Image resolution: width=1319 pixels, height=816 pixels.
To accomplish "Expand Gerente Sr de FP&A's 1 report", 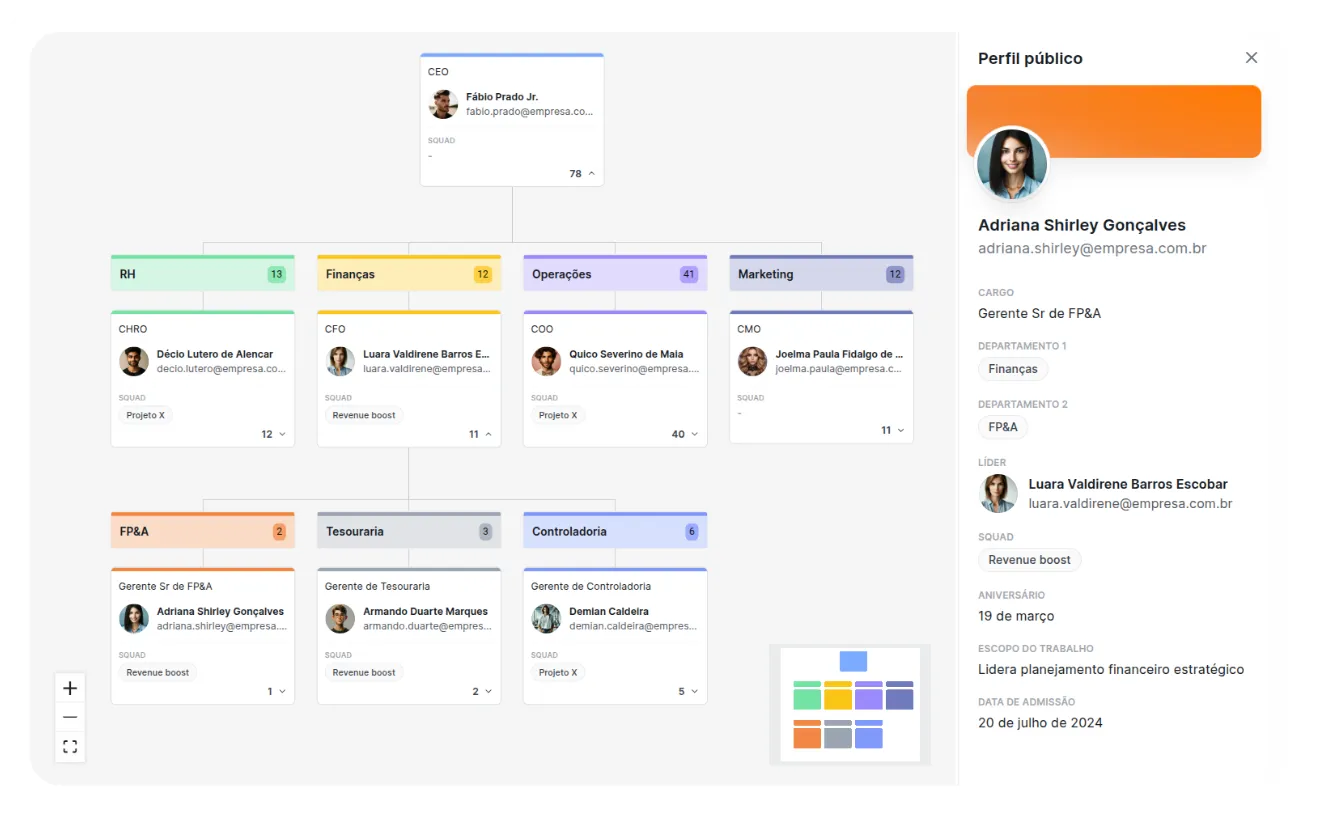I will pyautogui.click(x=282, y=691).
